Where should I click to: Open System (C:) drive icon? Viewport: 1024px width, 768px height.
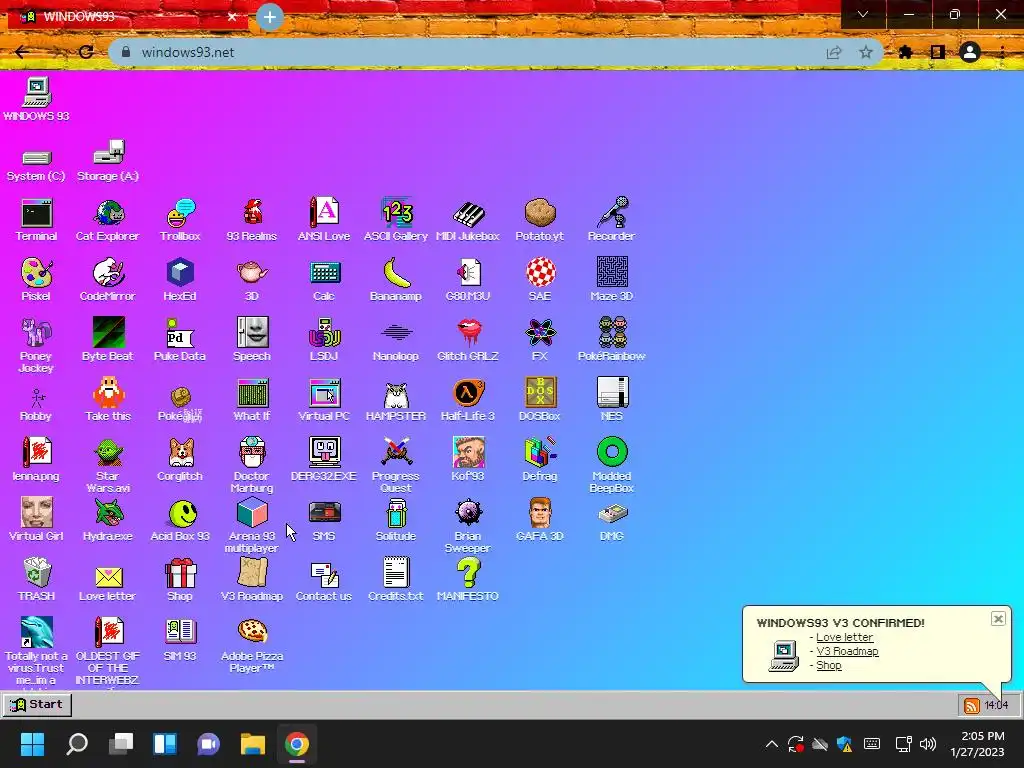click(x=37, y=164)
